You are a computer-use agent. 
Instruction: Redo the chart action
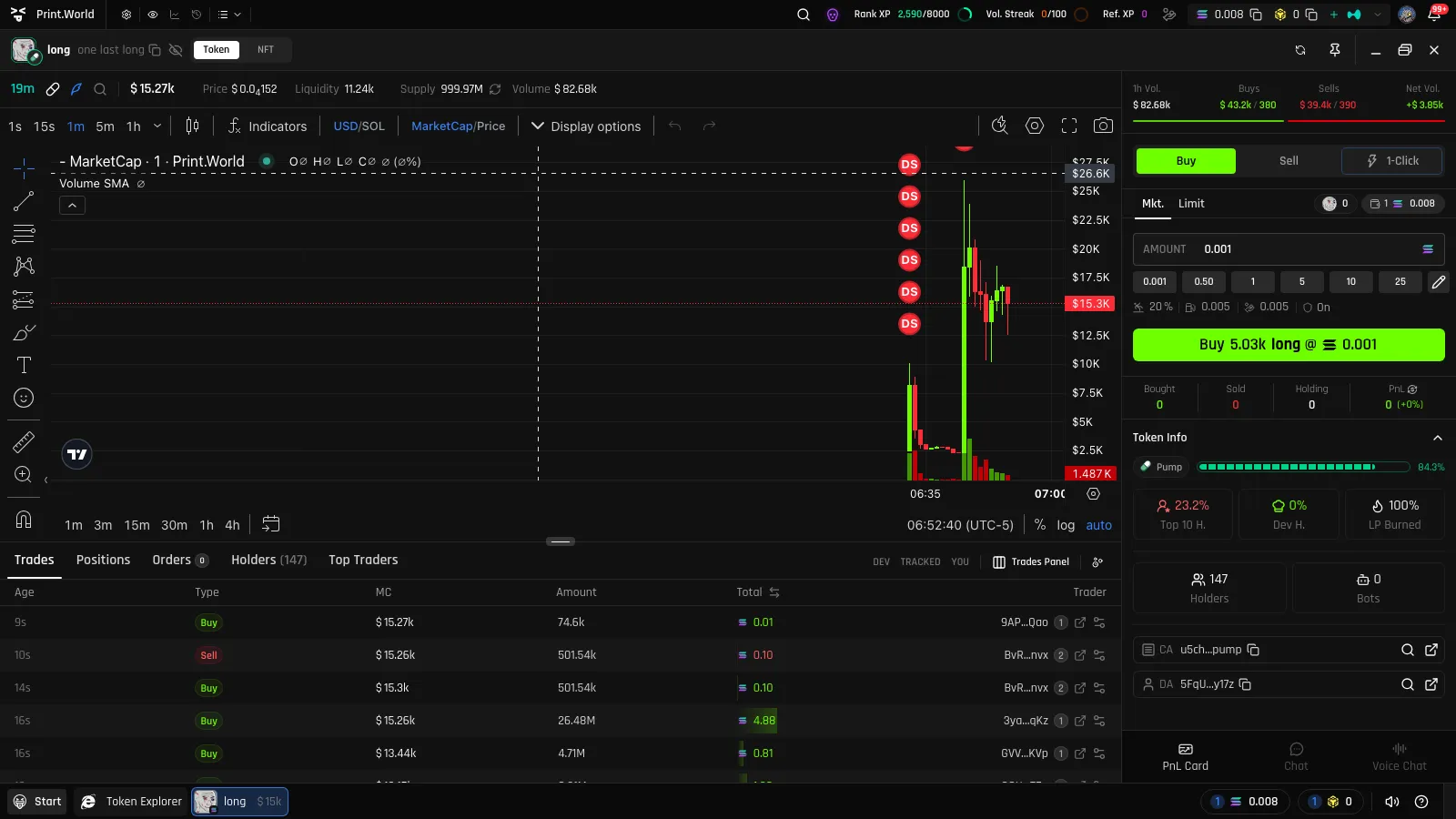[x=709, y=126]
